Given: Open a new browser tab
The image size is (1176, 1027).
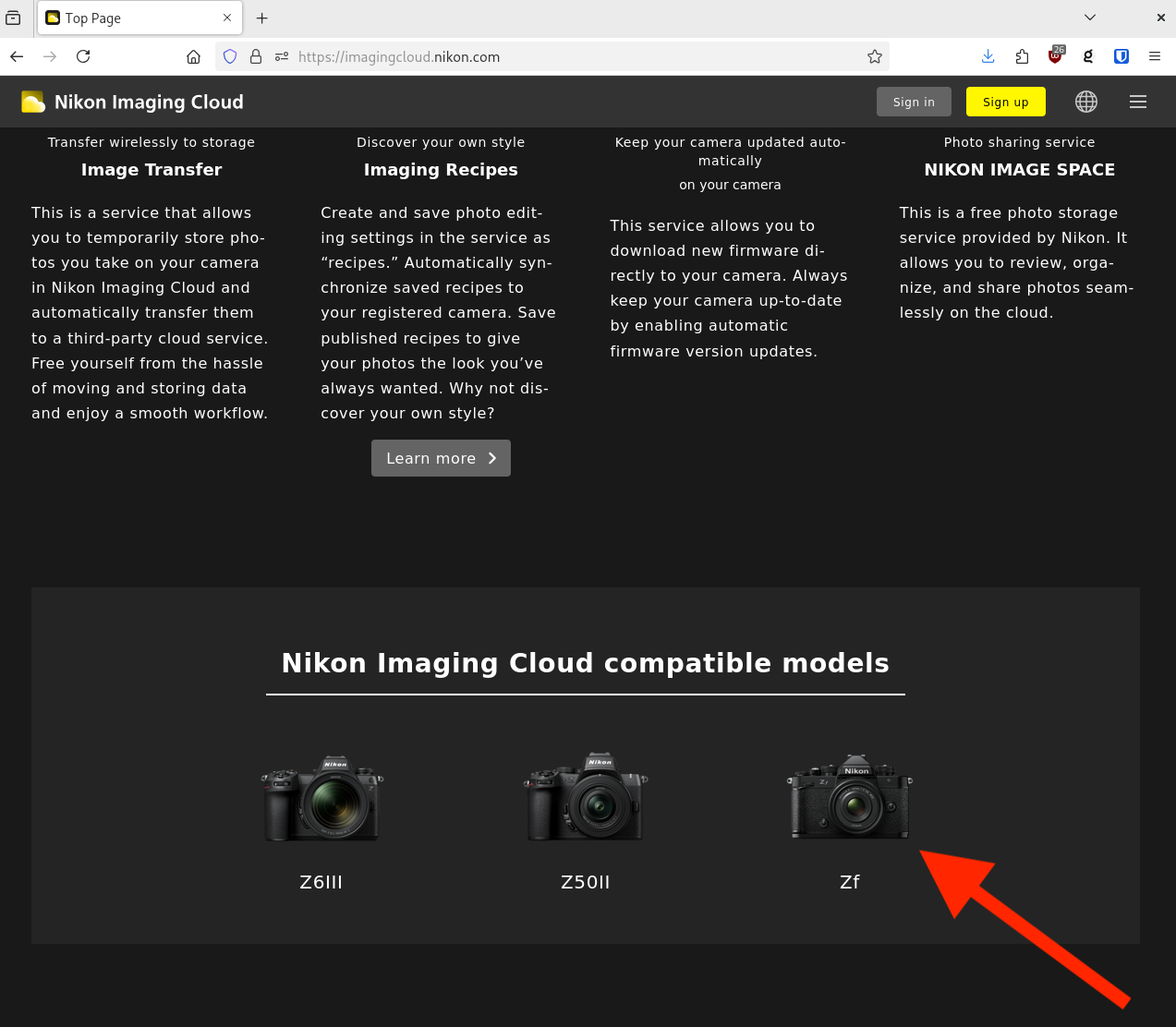Looking at the screenshot, I should tap(262, 18).
